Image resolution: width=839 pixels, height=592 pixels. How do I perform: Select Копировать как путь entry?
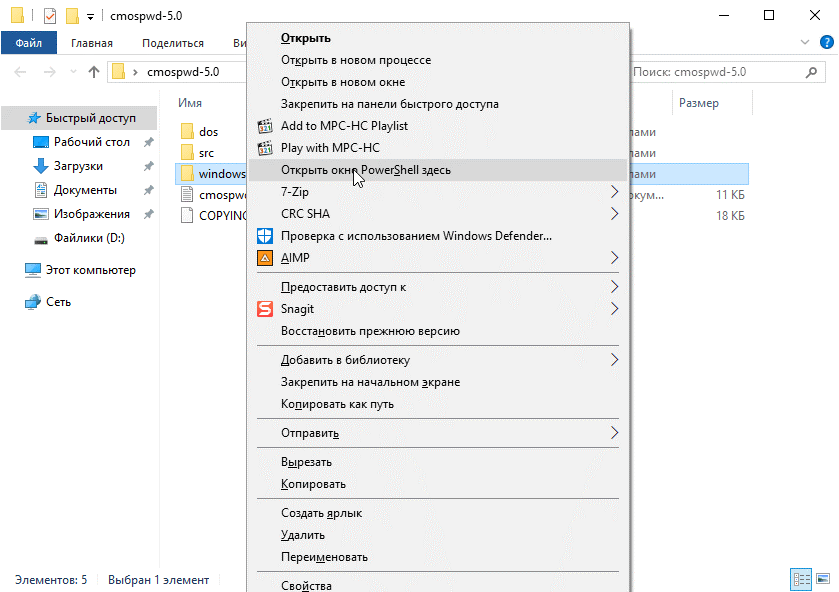[x=337, y=404]
